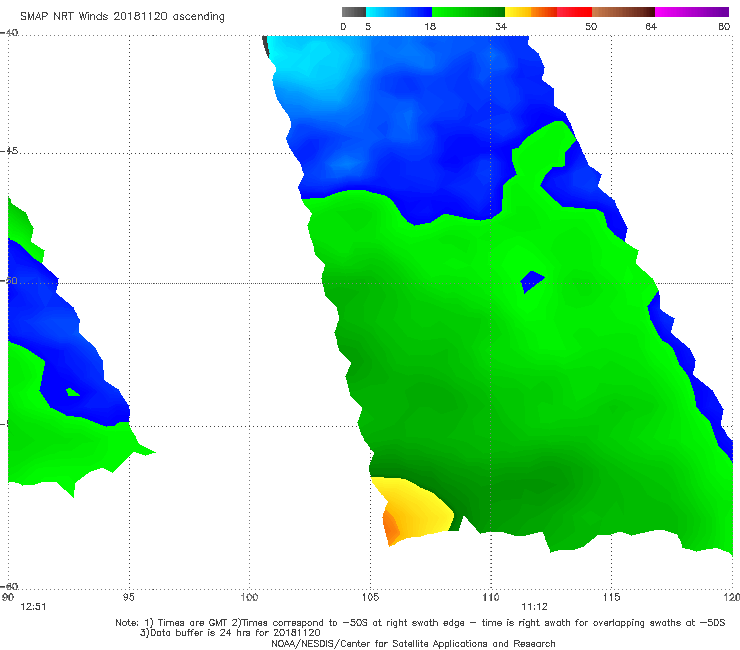Select the cyan-to-blue 5–18 color bar segment
The image size is (740, 650).
pos(399,12)
